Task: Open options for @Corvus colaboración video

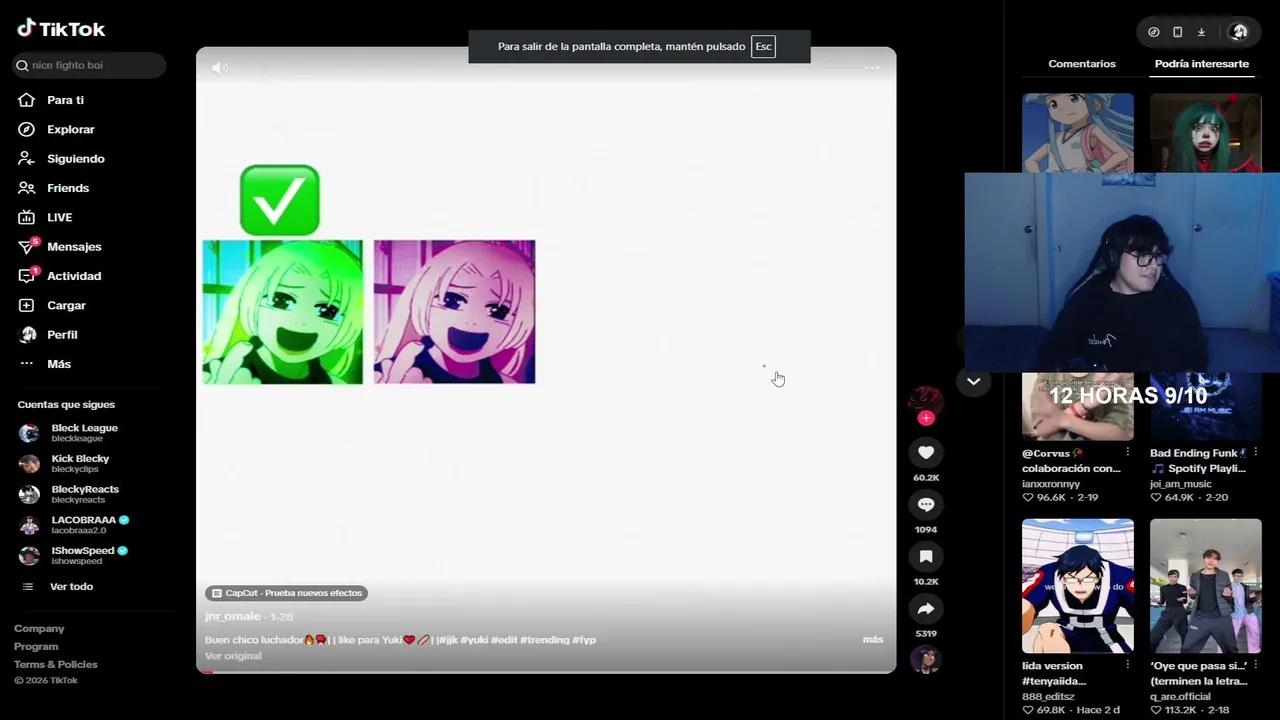Action: (x=1127, y=453)
